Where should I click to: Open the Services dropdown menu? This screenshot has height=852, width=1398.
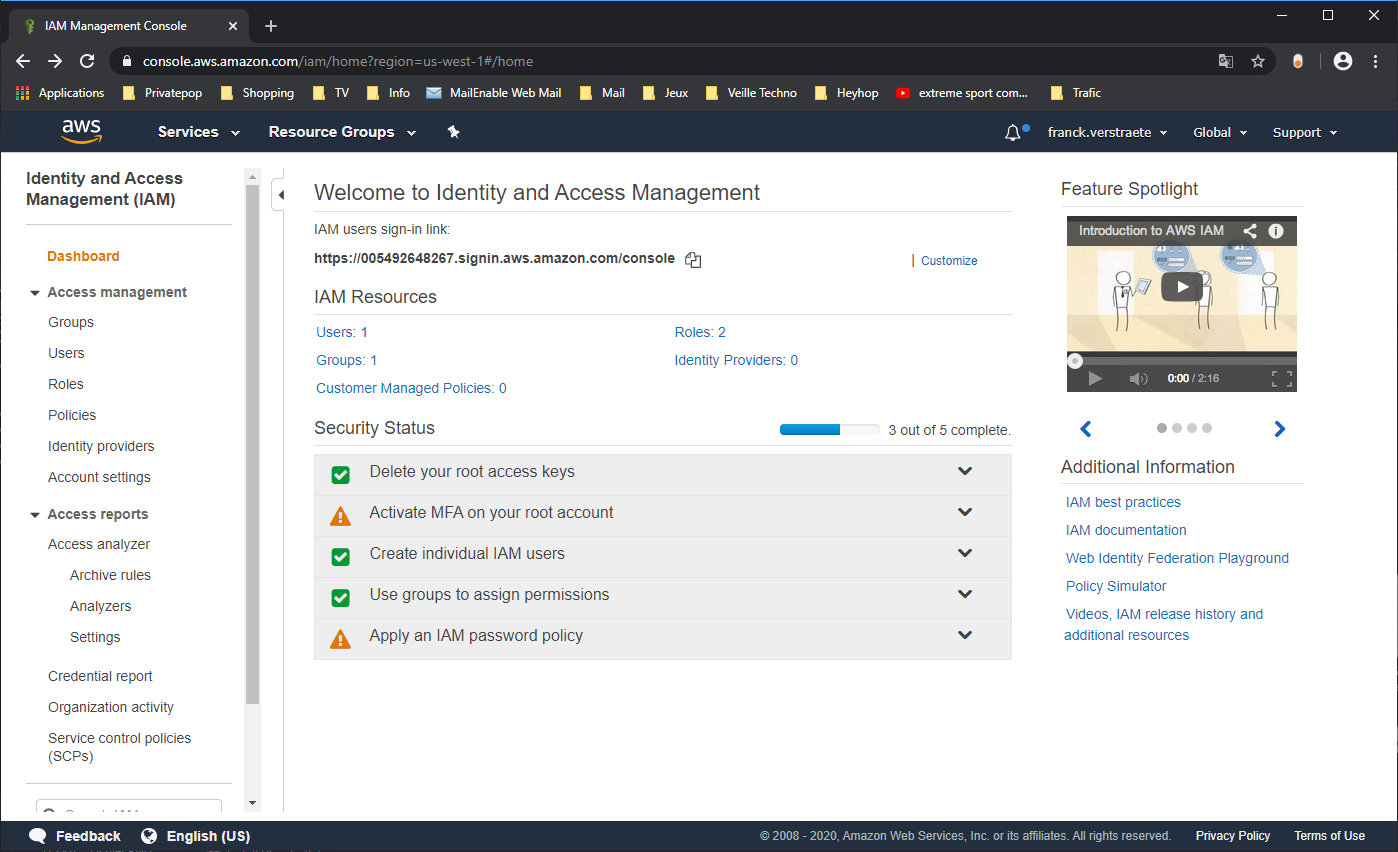tap(199, 132)
